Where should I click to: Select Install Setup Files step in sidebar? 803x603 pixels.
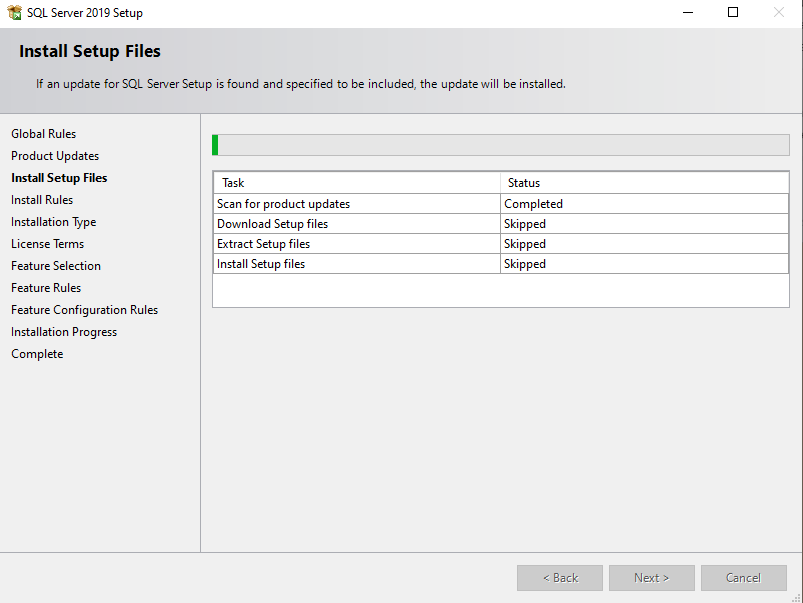click(x=59, y=178)
